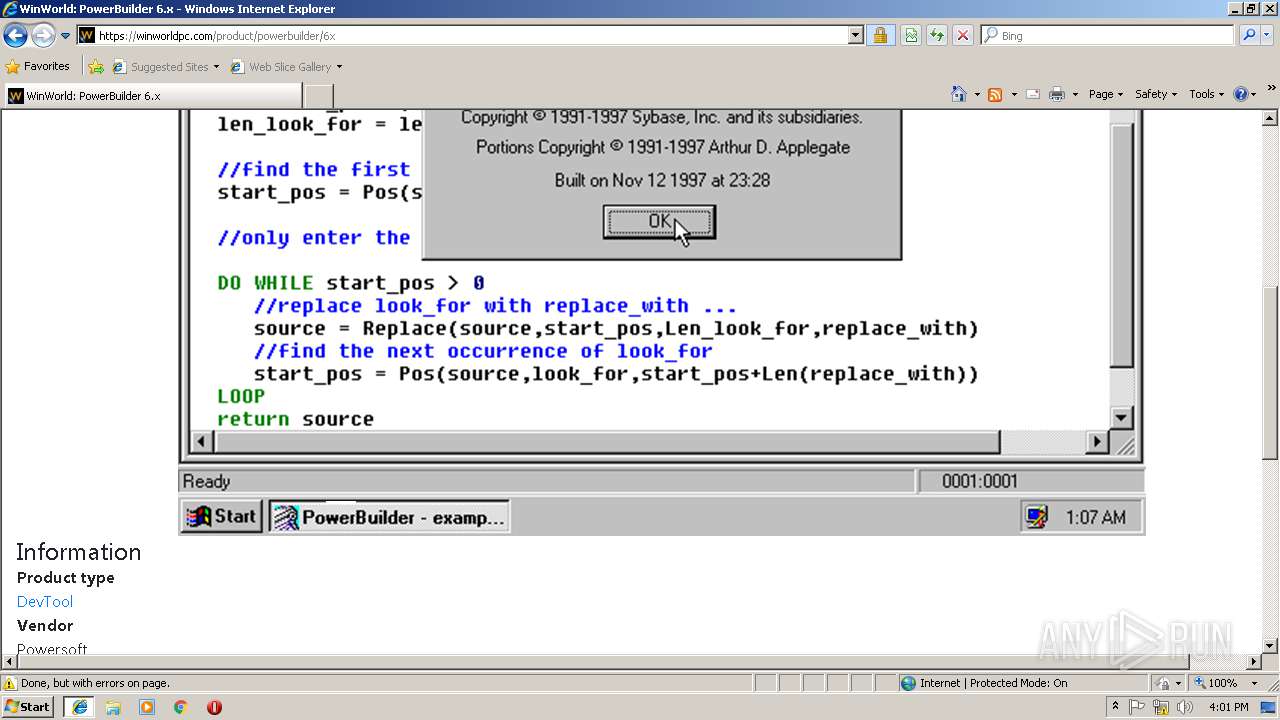Click the OK button in About dialog
Image resolution: width=1280 pixels, height=720 pixels.
click(659, 222)
